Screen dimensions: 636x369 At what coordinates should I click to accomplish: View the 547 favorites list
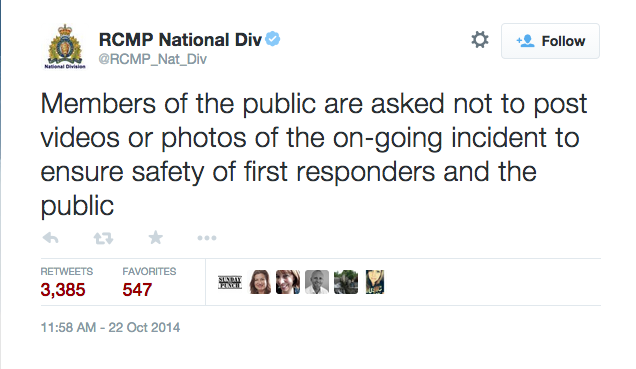[x=149, y=283]
